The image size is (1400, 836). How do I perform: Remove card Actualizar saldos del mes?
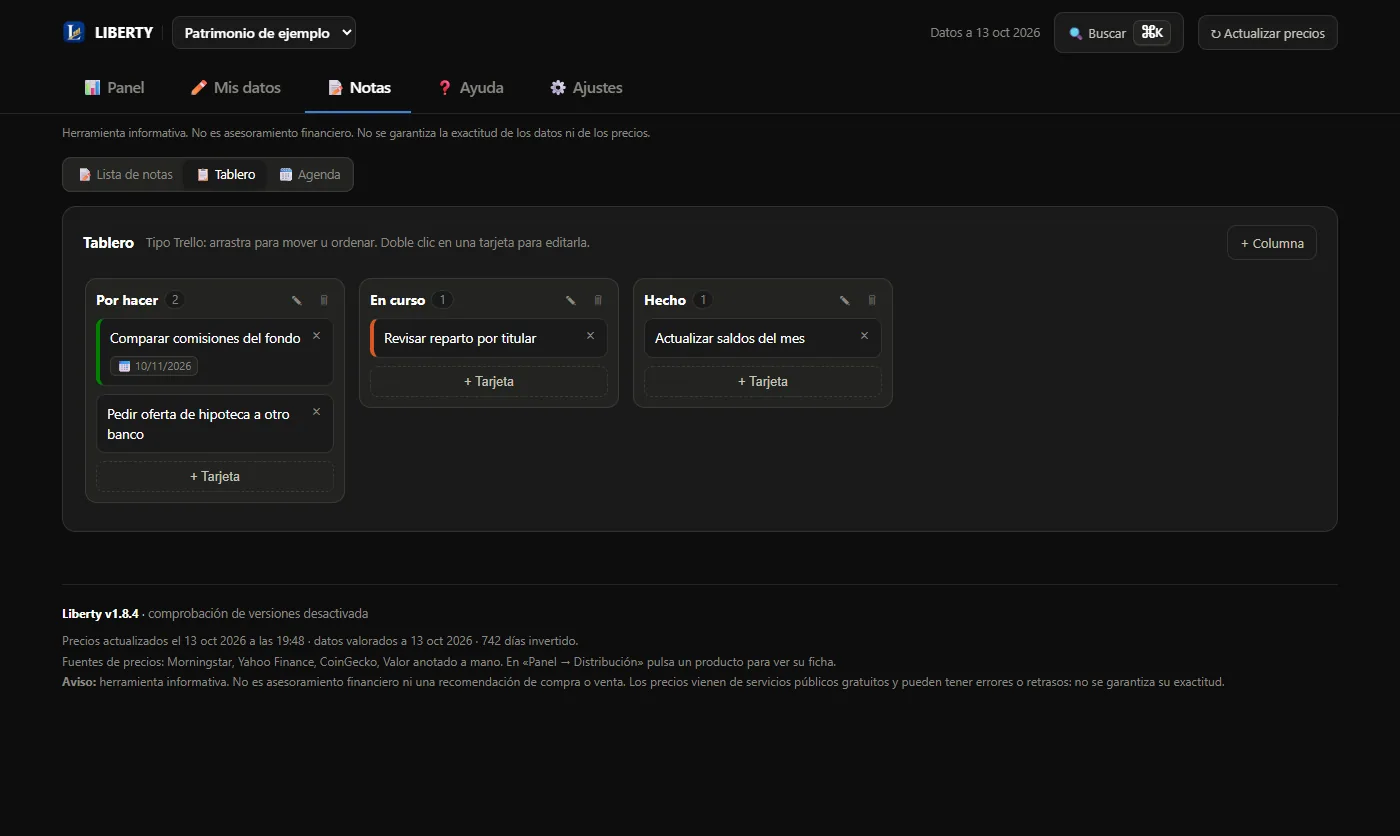[x=864, y=336]
